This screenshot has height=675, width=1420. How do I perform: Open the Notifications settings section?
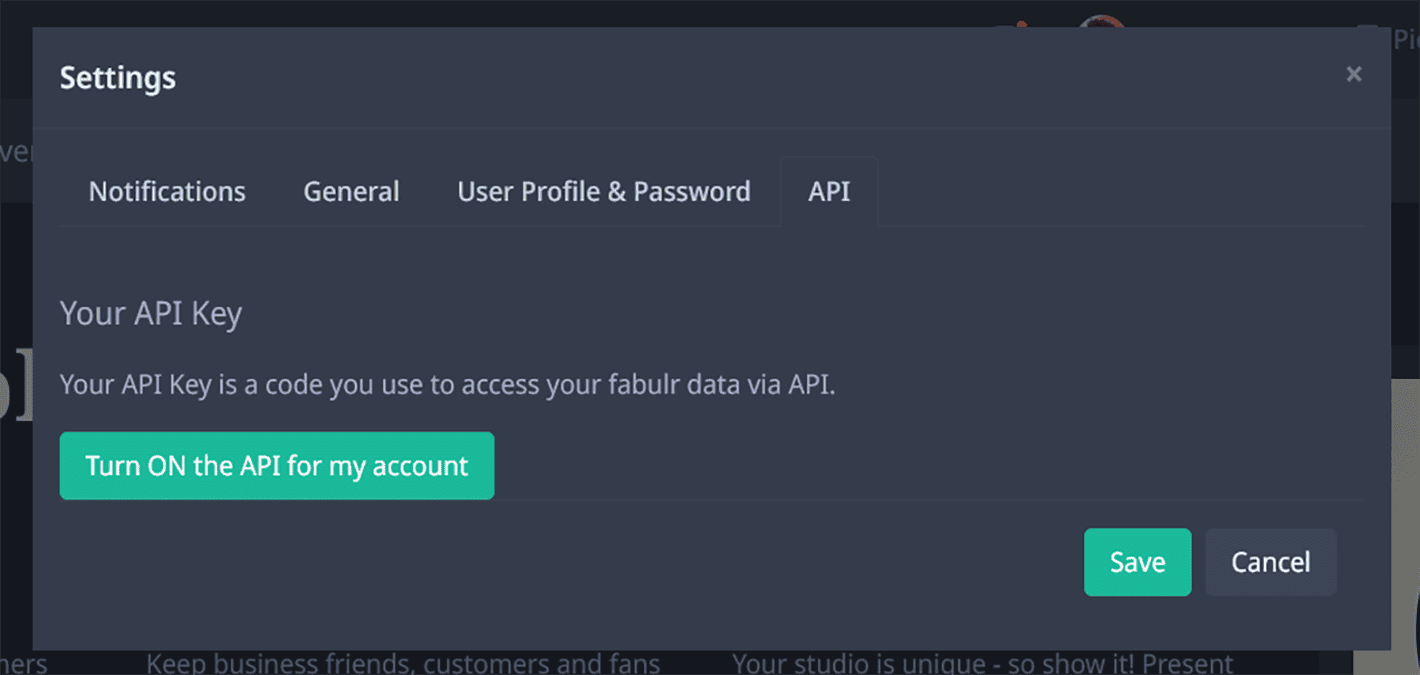pyautogui.click(x=167, y=191)
